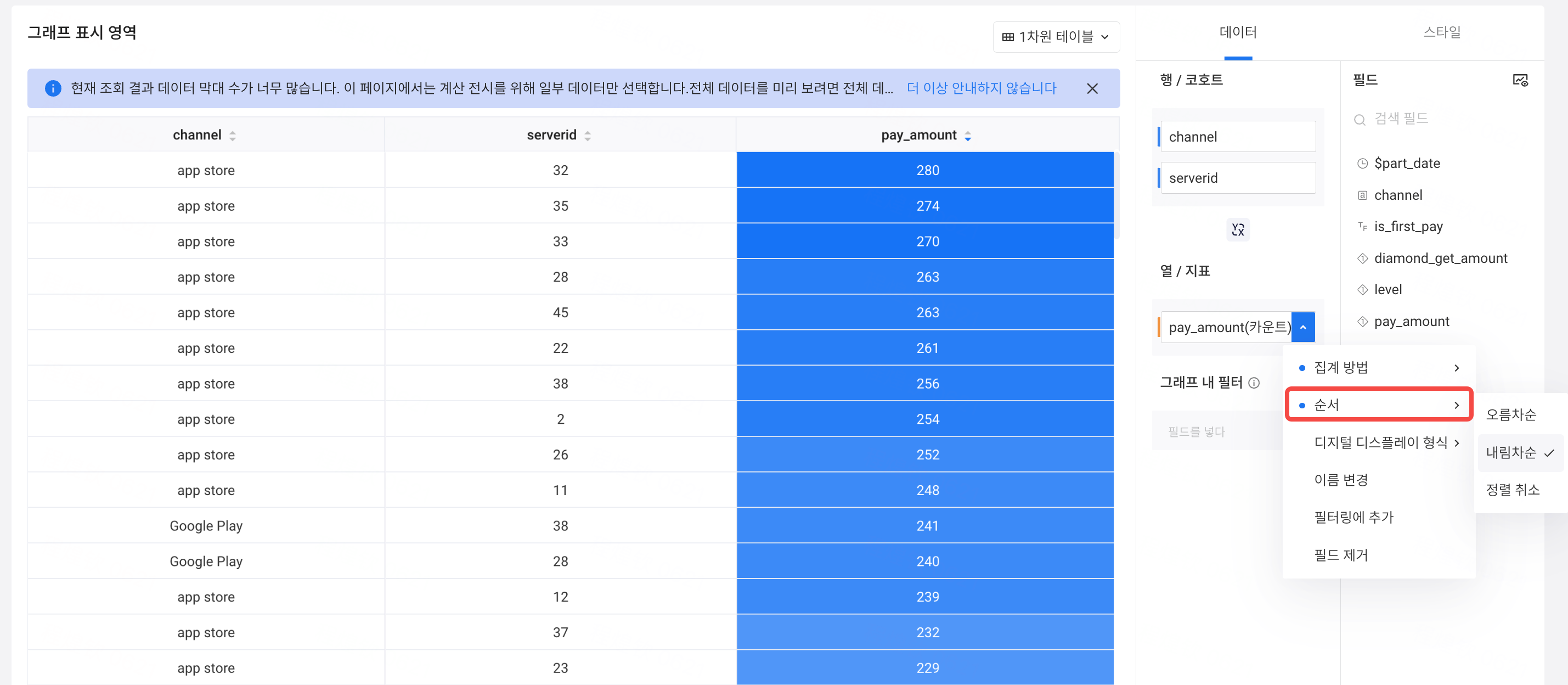Toggle sort on pay_amount column header arrows
The image size is (1568, 685).
coord(968,136)
